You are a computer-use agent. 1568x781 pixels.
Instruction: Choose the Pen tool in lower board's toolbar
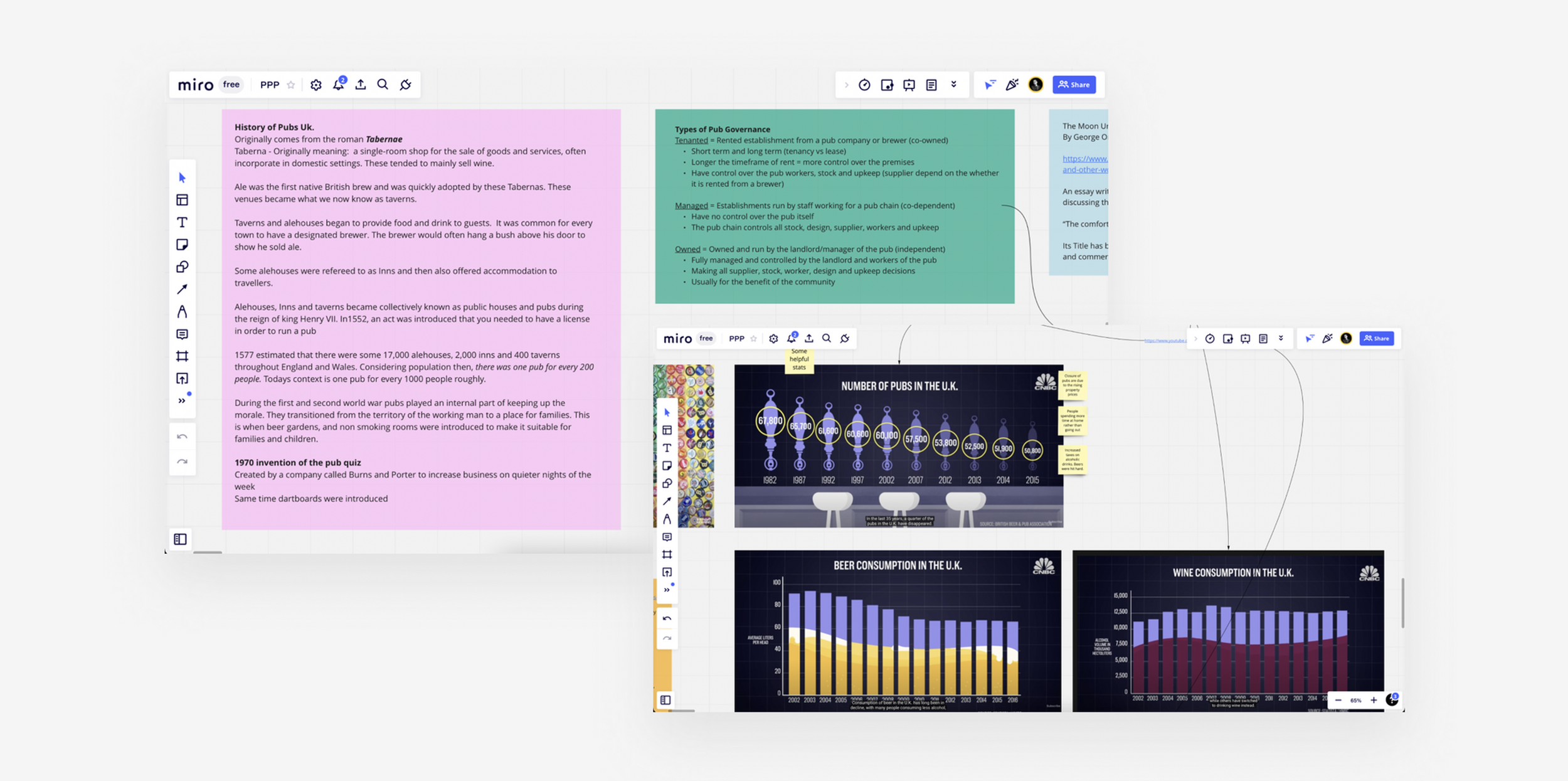point(667,519)
